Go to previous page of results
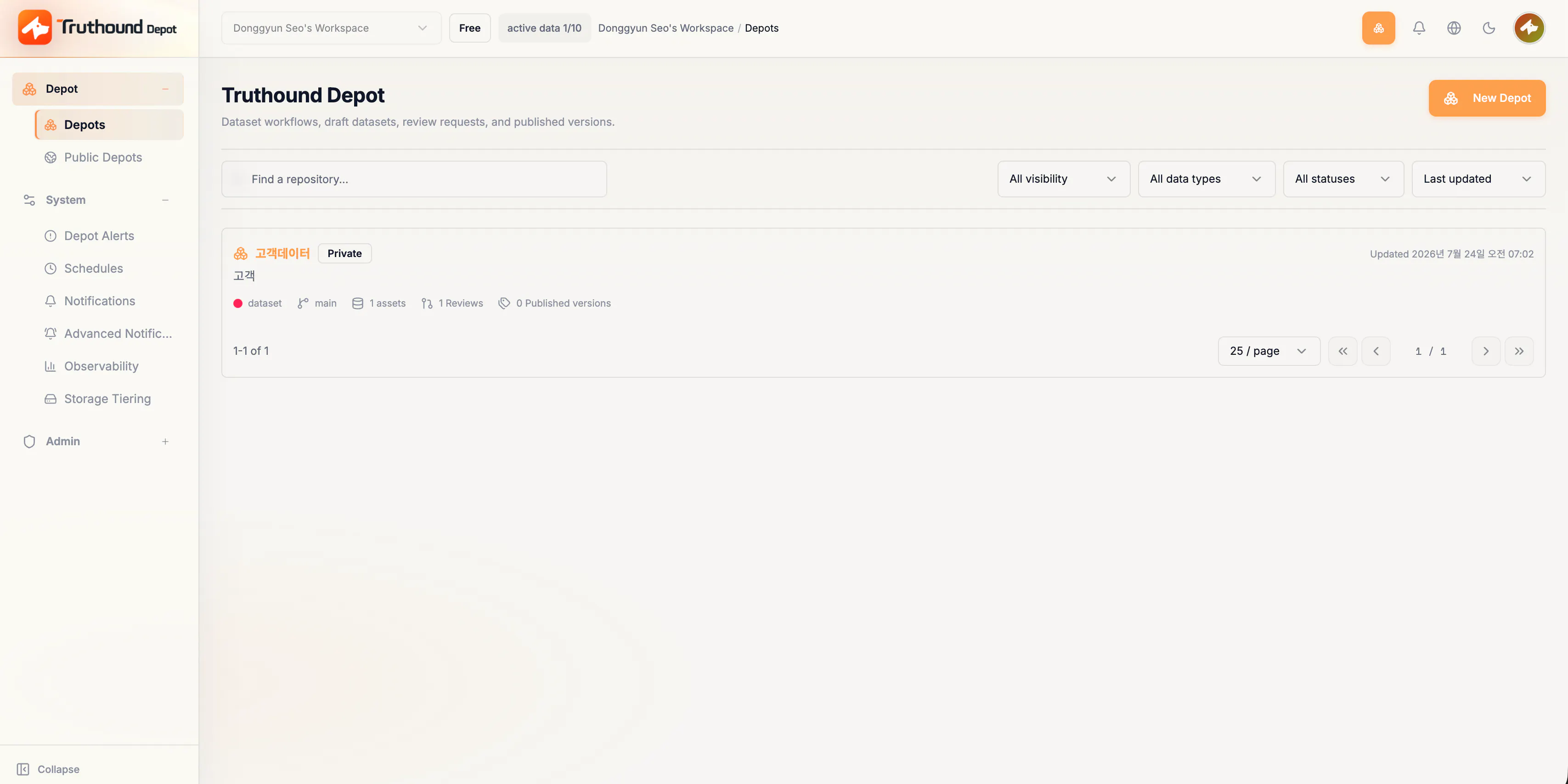The height and width of the screenshot is (784, 1568). 1376,351
